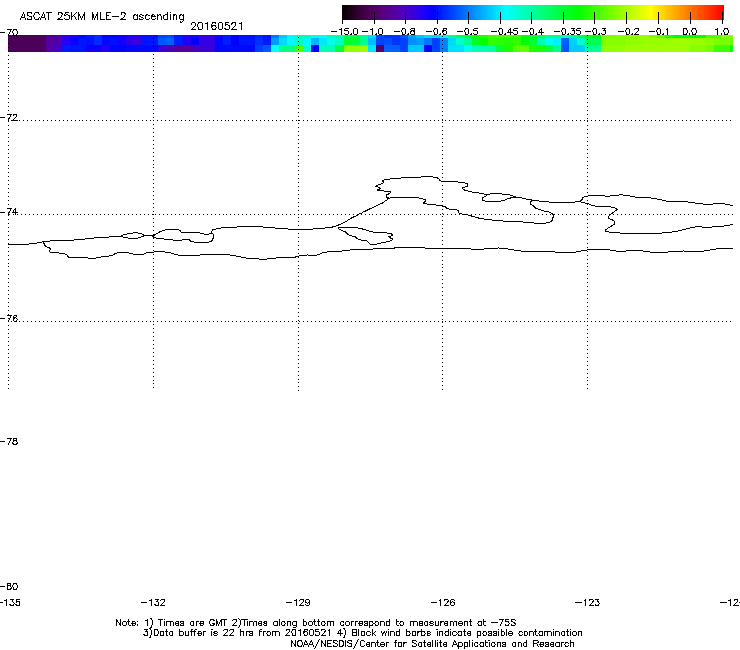Click the -0.6 color scale label
Image resolution: width=740 pixels, height=650 pixels.
pos(437,32)
